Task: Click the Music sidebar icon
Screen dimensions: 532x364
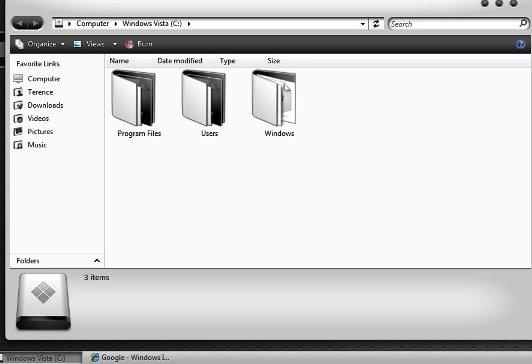Action: point(18,145)
